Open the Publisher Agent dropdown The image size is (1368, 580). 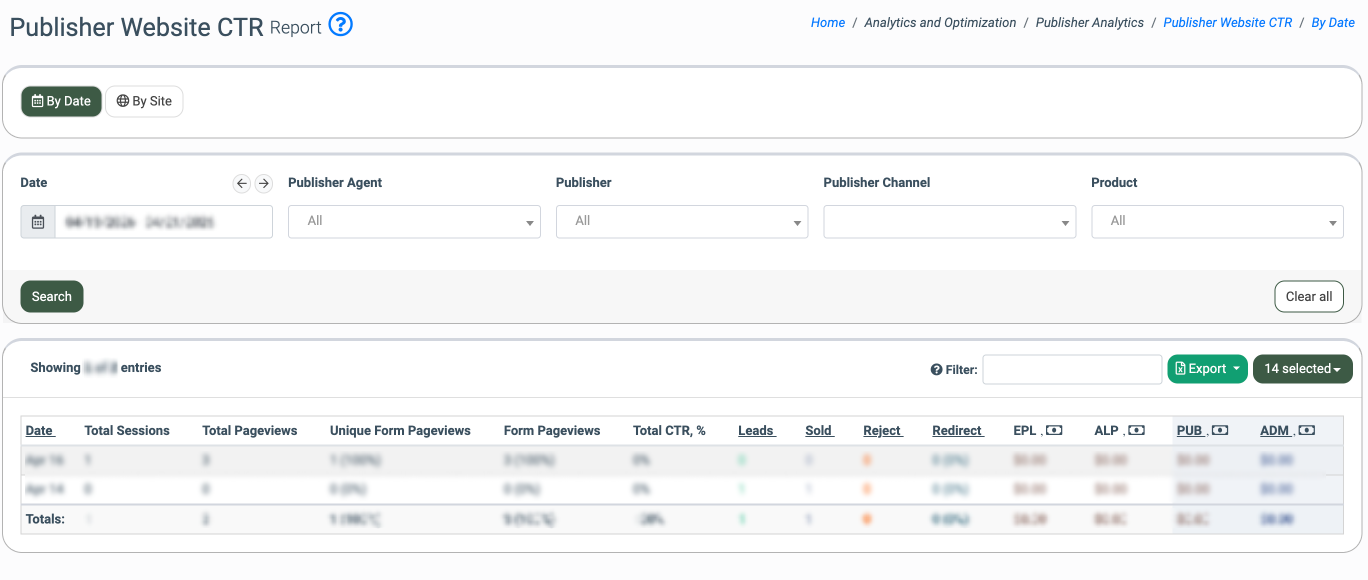click(x=414, y=222)
